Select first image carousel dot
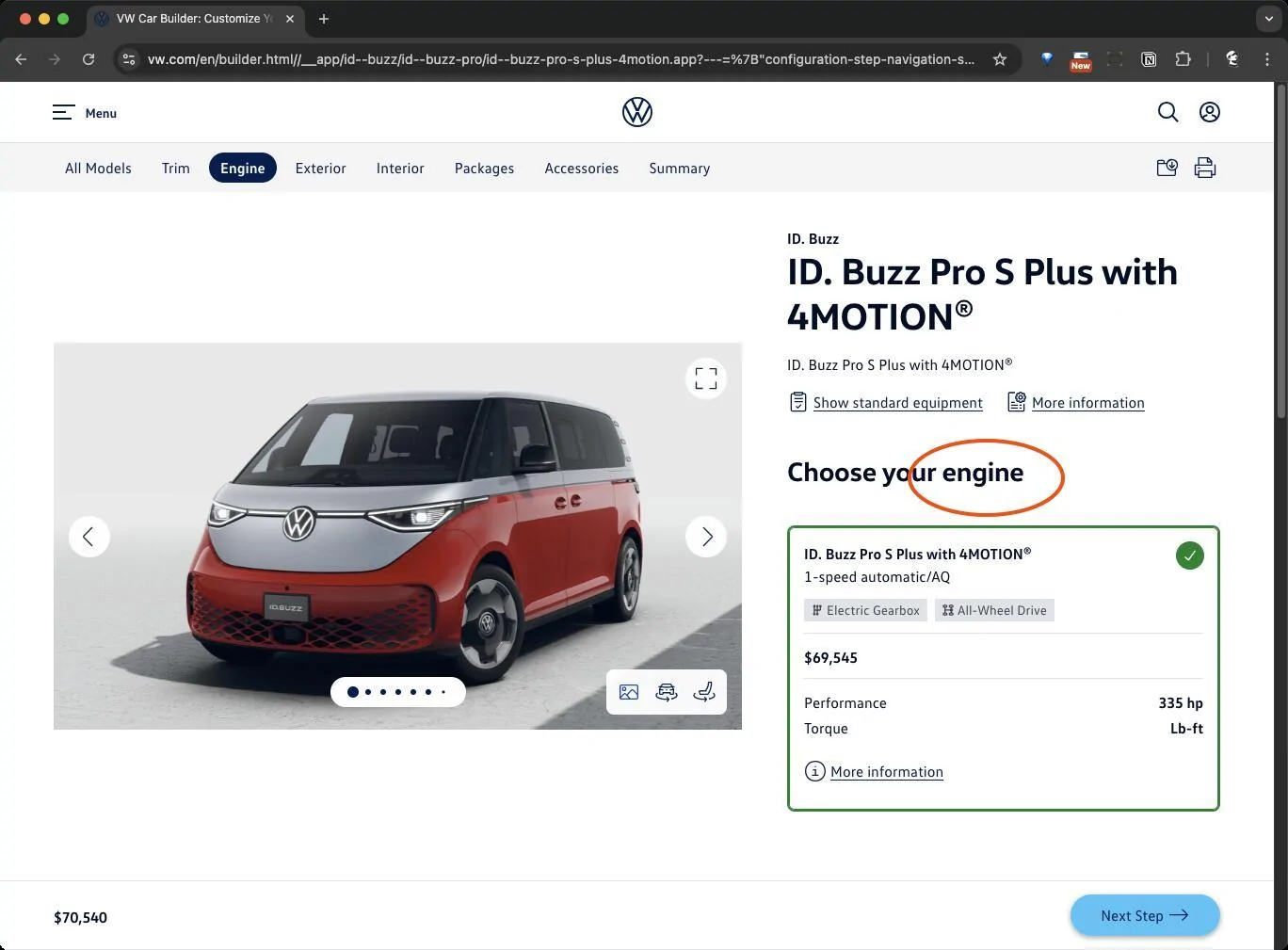The image size is (1288, 950). pyautogui.click(x=353, y=692)
